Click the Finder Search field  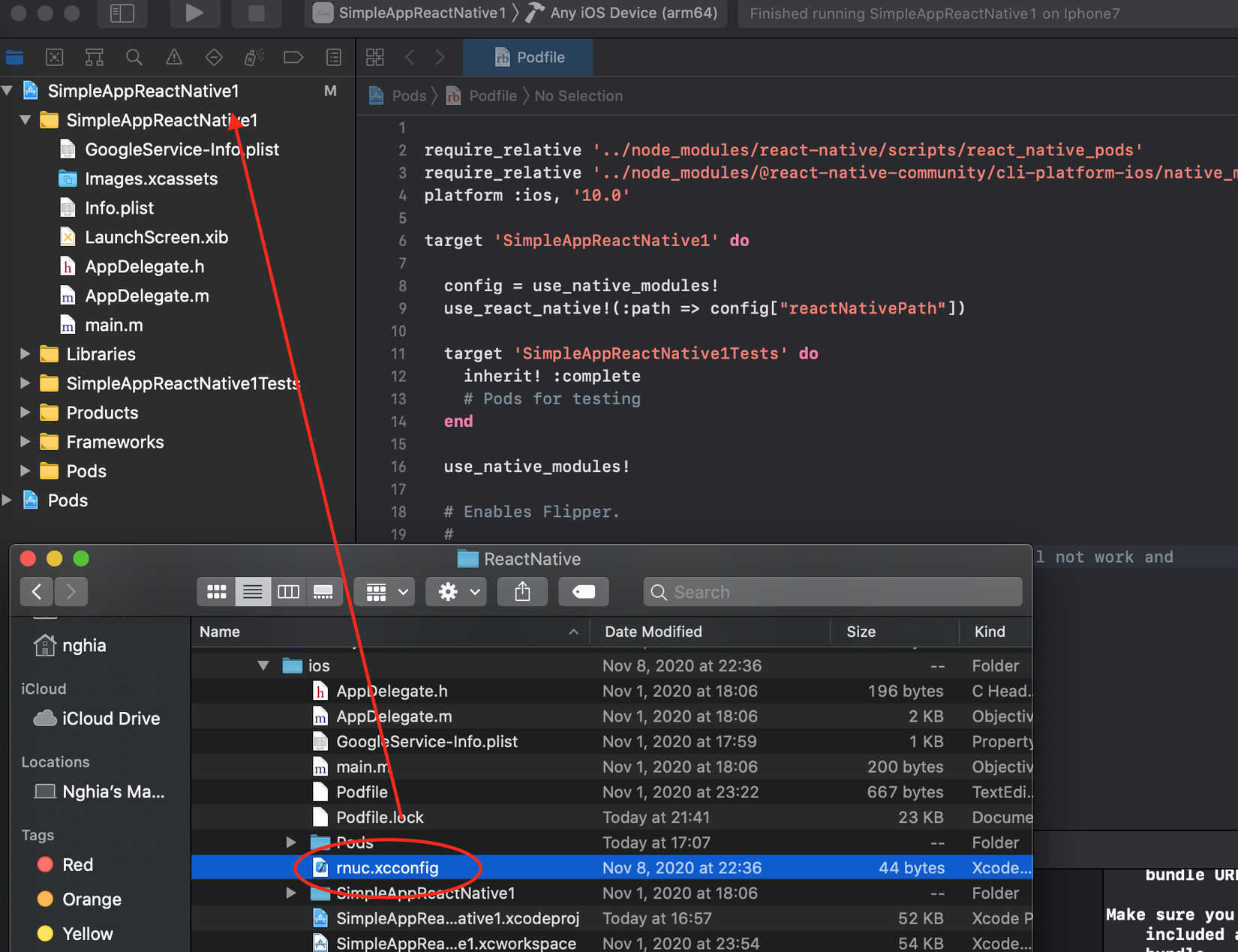pyautogui.click(x=833, y=592)
